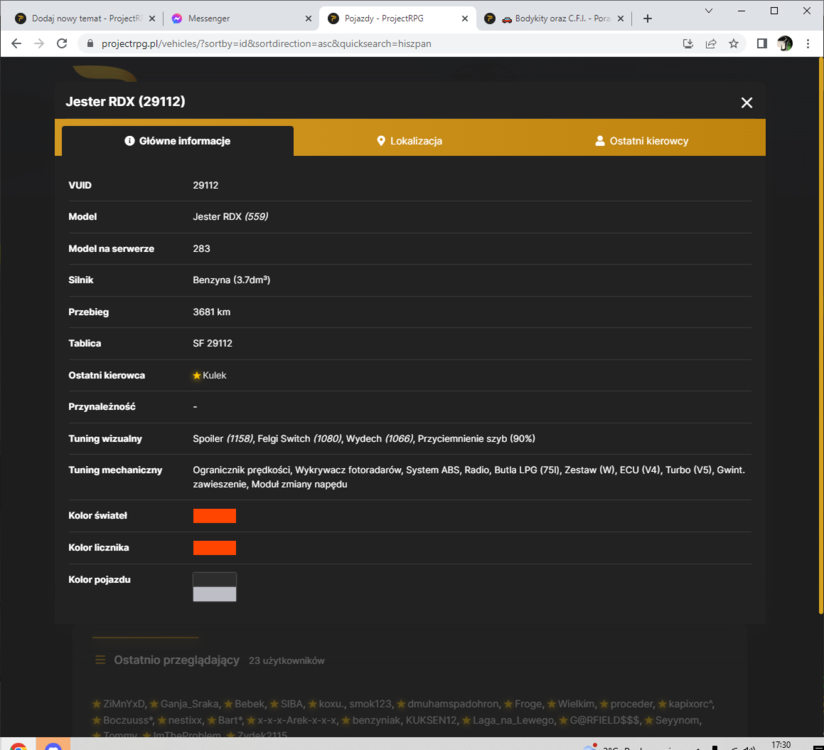Click the Kolor pojazdu dark swatch
Screen dimensions: 824x750
pos(214,580)
